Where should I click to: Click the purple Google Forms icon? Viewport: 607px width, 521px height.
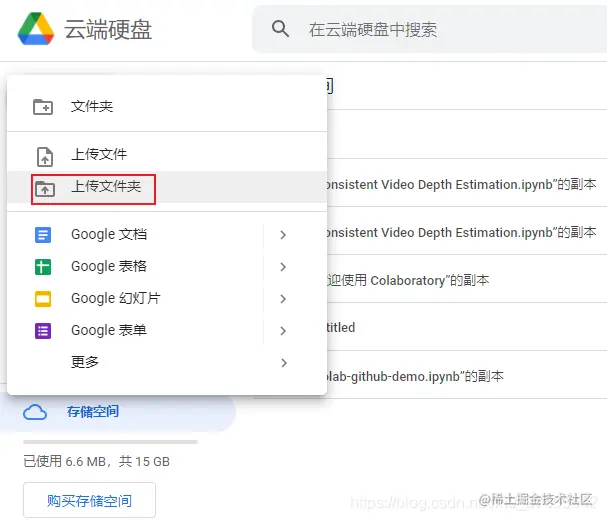pyautogui.click(x=43, y=331)
